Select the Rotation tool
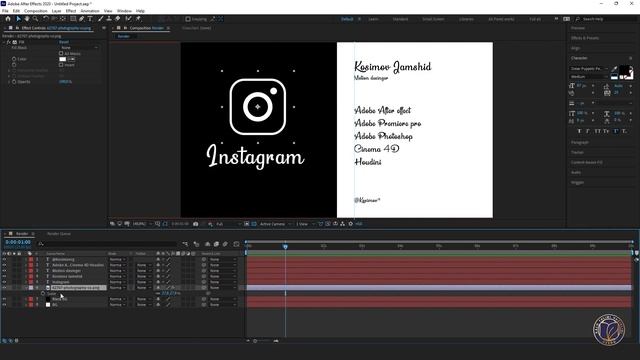This screenshot has width=640, height=360. coord(46,19)
